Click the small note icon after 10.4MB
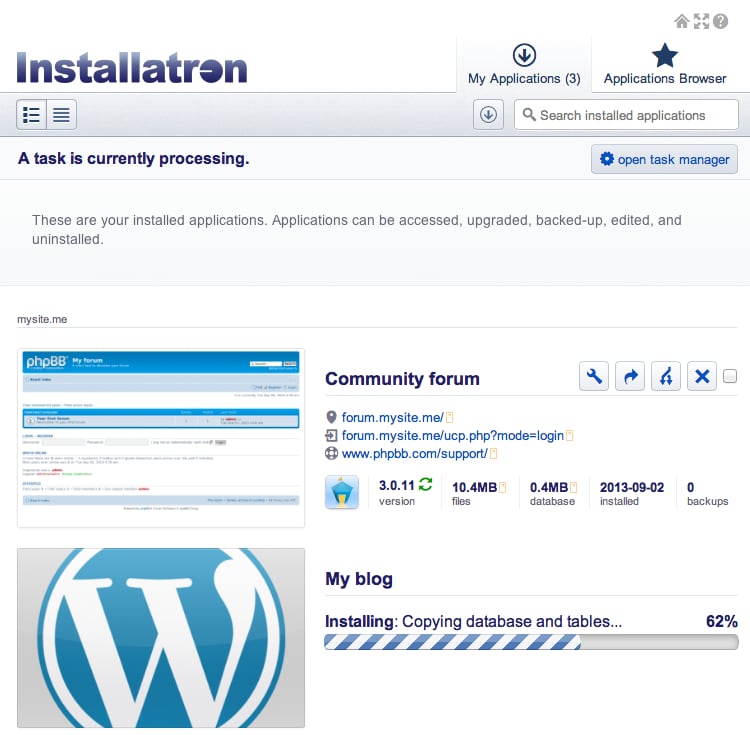The image size is (750, 735). pyautogui.click(x=503, y=487)
